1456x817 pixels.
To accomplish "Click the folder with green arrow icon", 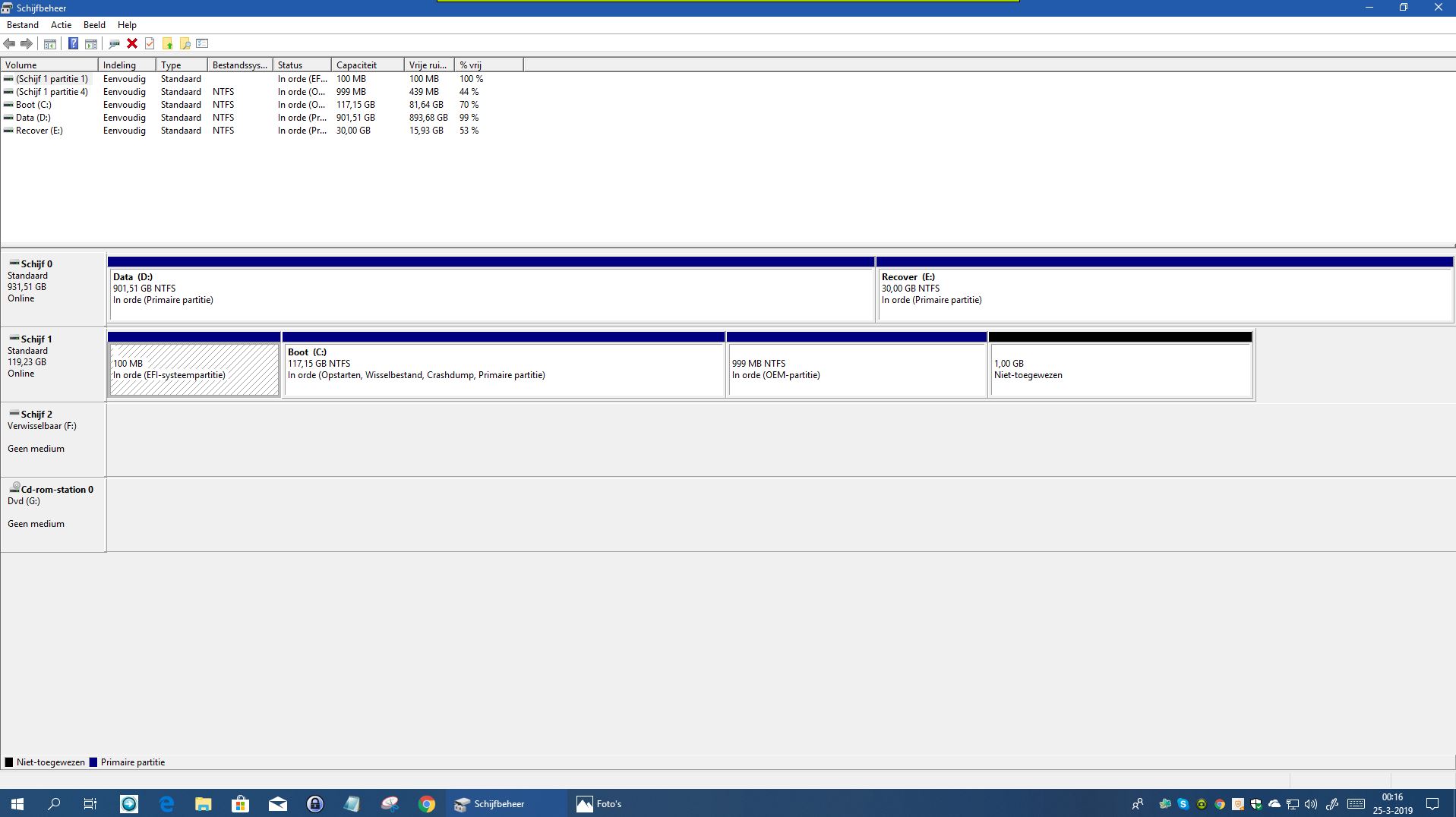I will [x=167, y=43].
